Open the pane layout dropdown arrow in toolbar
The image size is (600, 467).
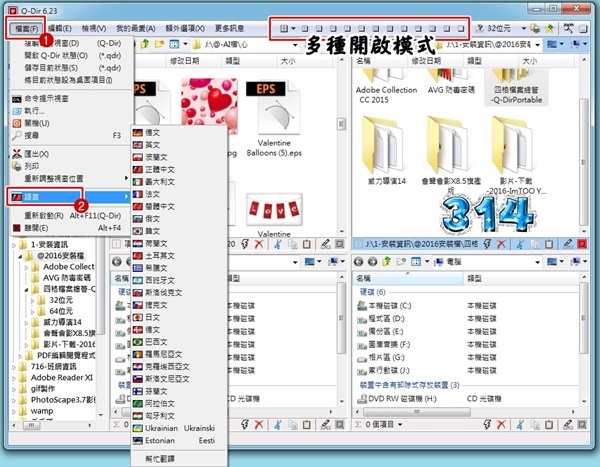293,29
